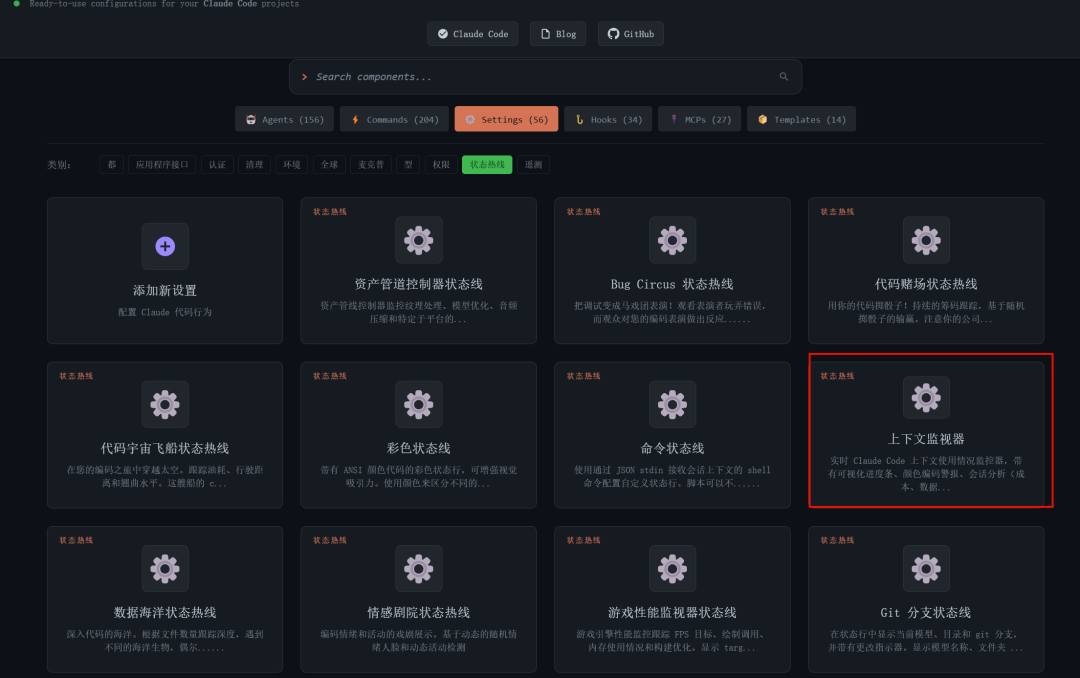Filter by 应用程序接口 category
1080x678 pixels.
(x=162, y=165)
